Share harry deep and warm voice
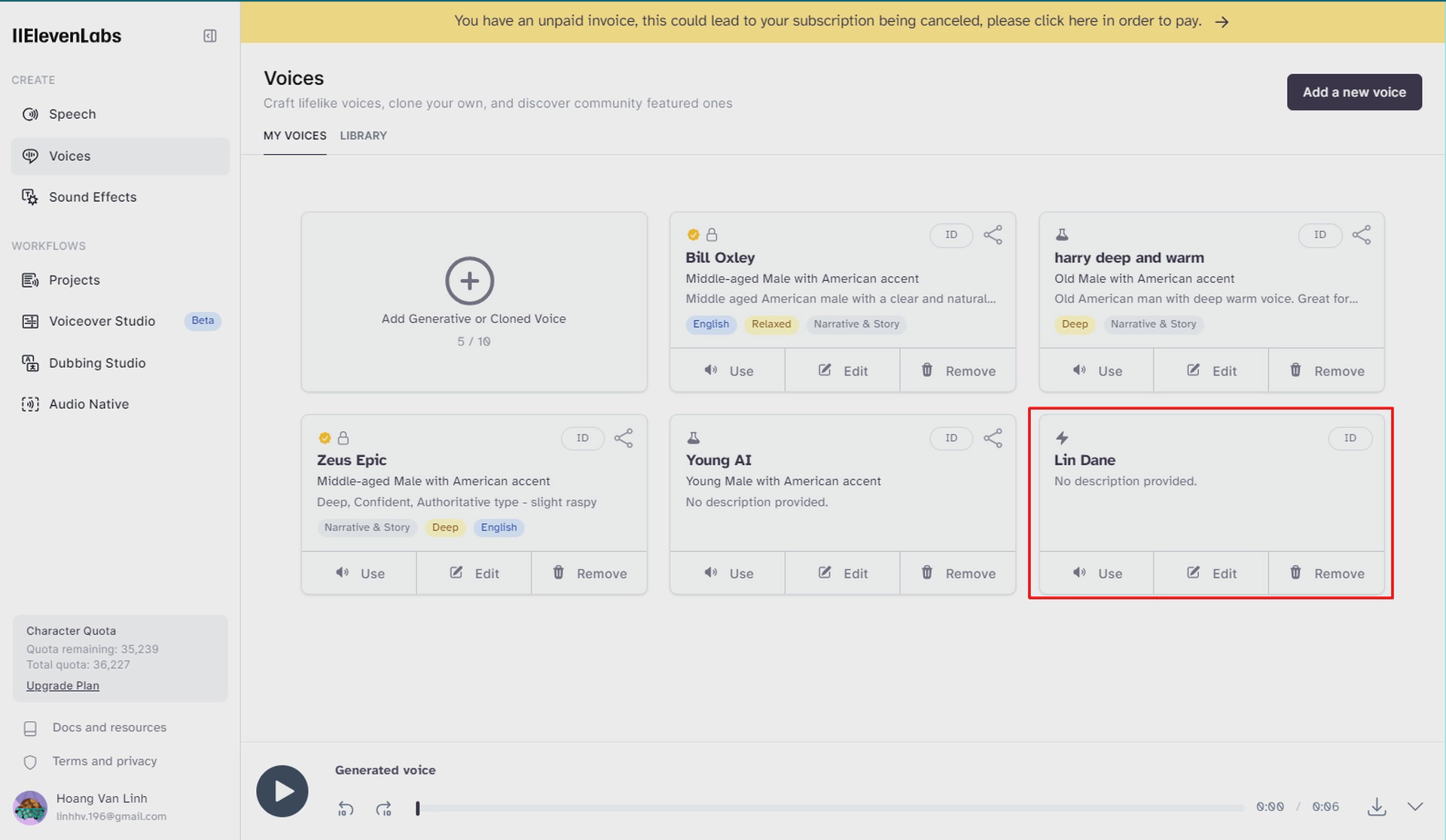 (x=1362, y=235)
